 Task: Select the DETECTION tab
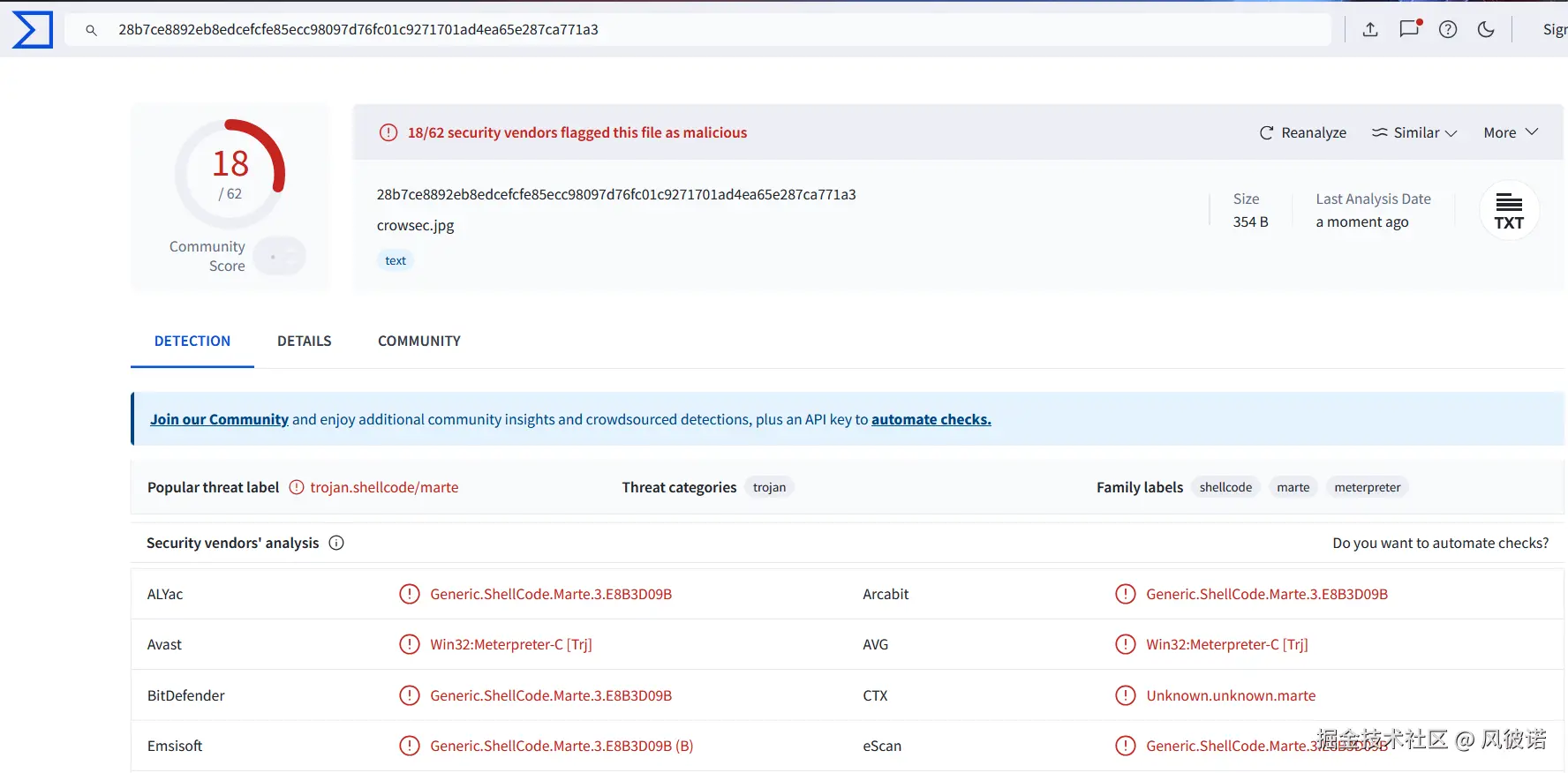point(192,341)
